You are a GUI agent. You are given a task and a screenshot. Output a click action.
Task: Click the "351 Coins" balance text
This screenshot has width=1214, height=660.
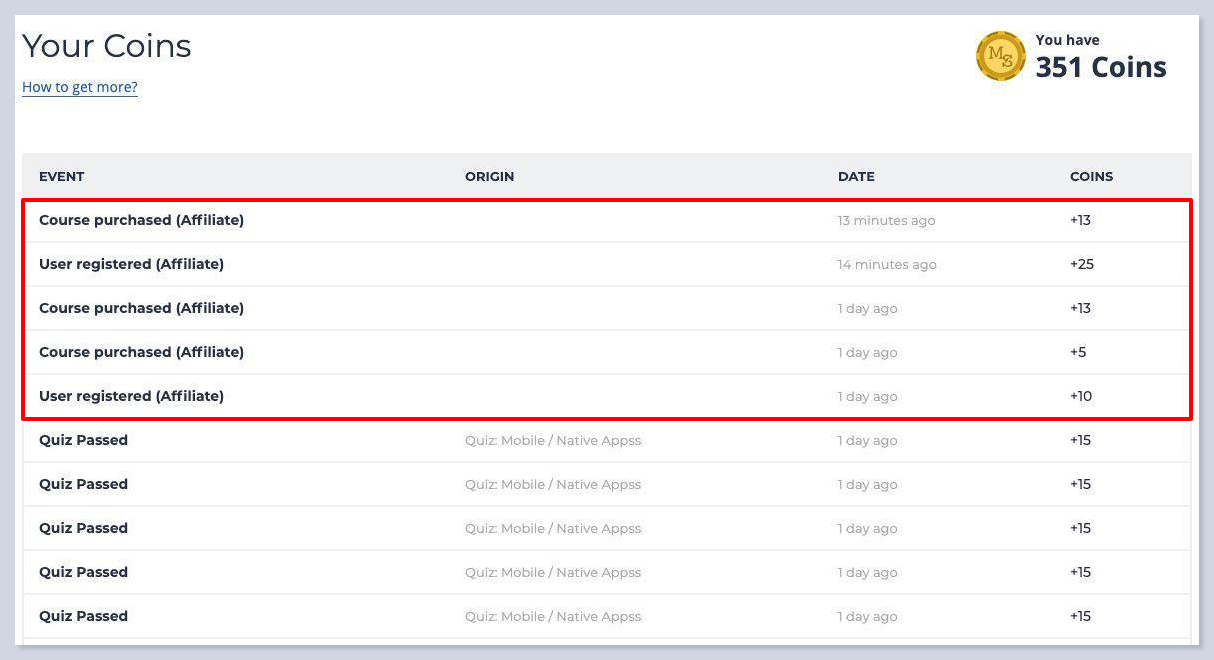pos(1100,67)
